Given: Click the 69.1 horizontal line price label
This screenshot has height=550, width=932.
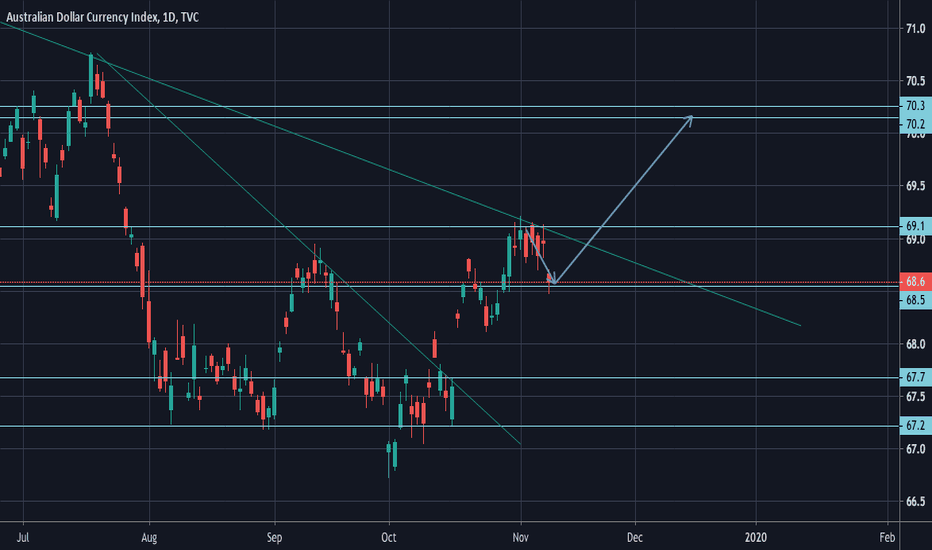Looking at the screenshot, I should 916,225.
